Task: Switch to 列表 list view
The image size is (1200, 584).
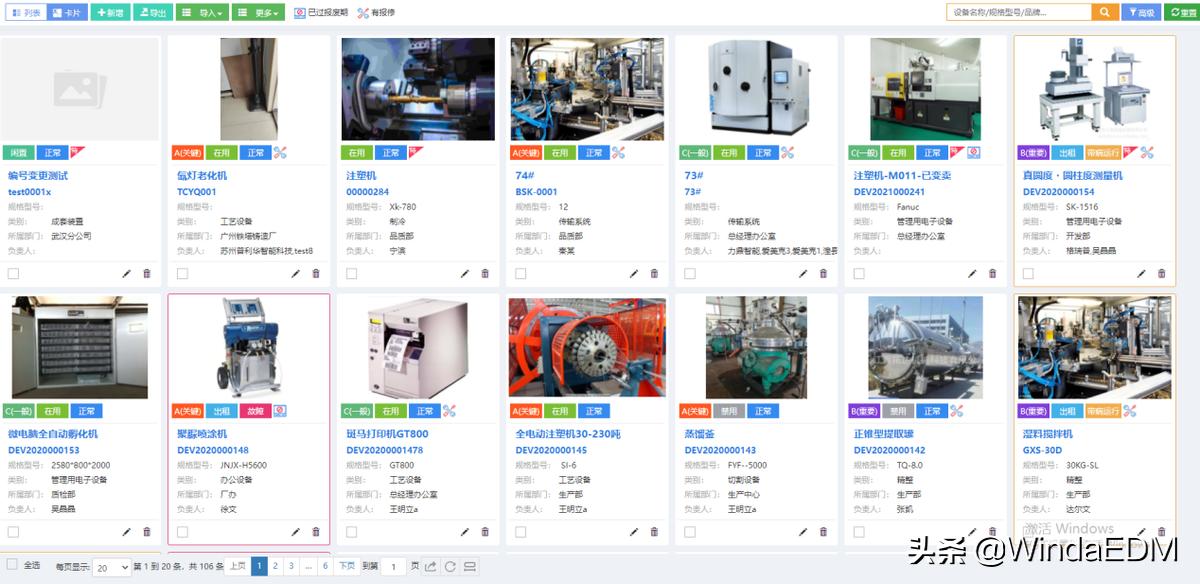Action: click(x=26, y=13)
